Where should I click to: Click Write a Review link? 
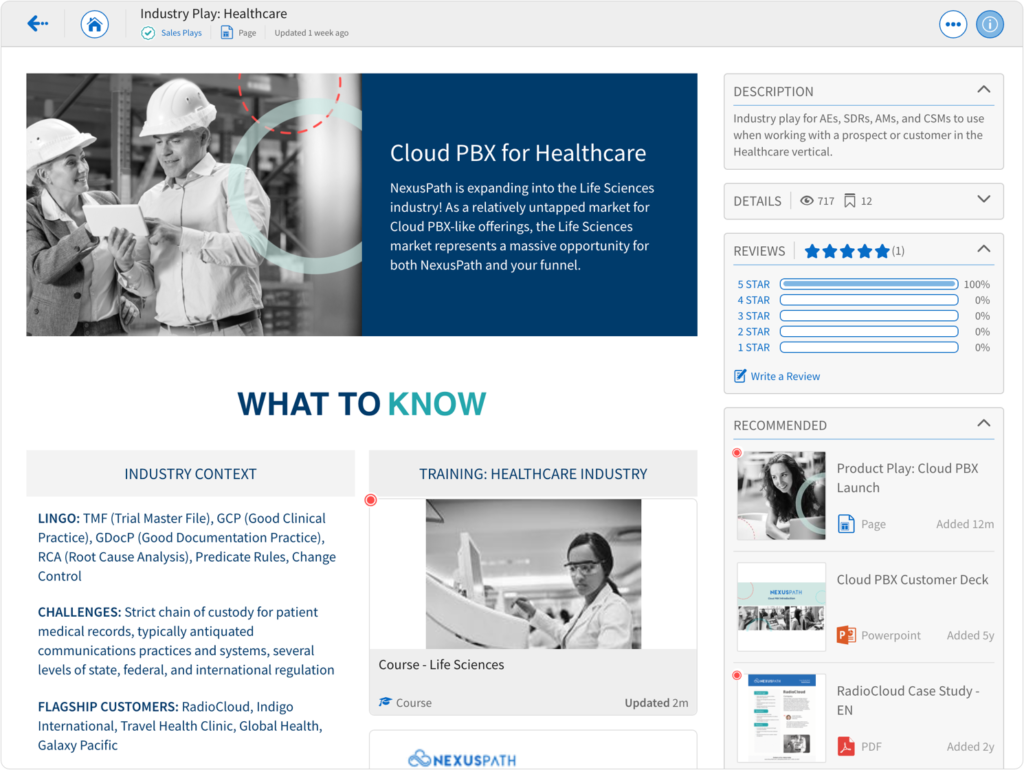click(785, 376)
